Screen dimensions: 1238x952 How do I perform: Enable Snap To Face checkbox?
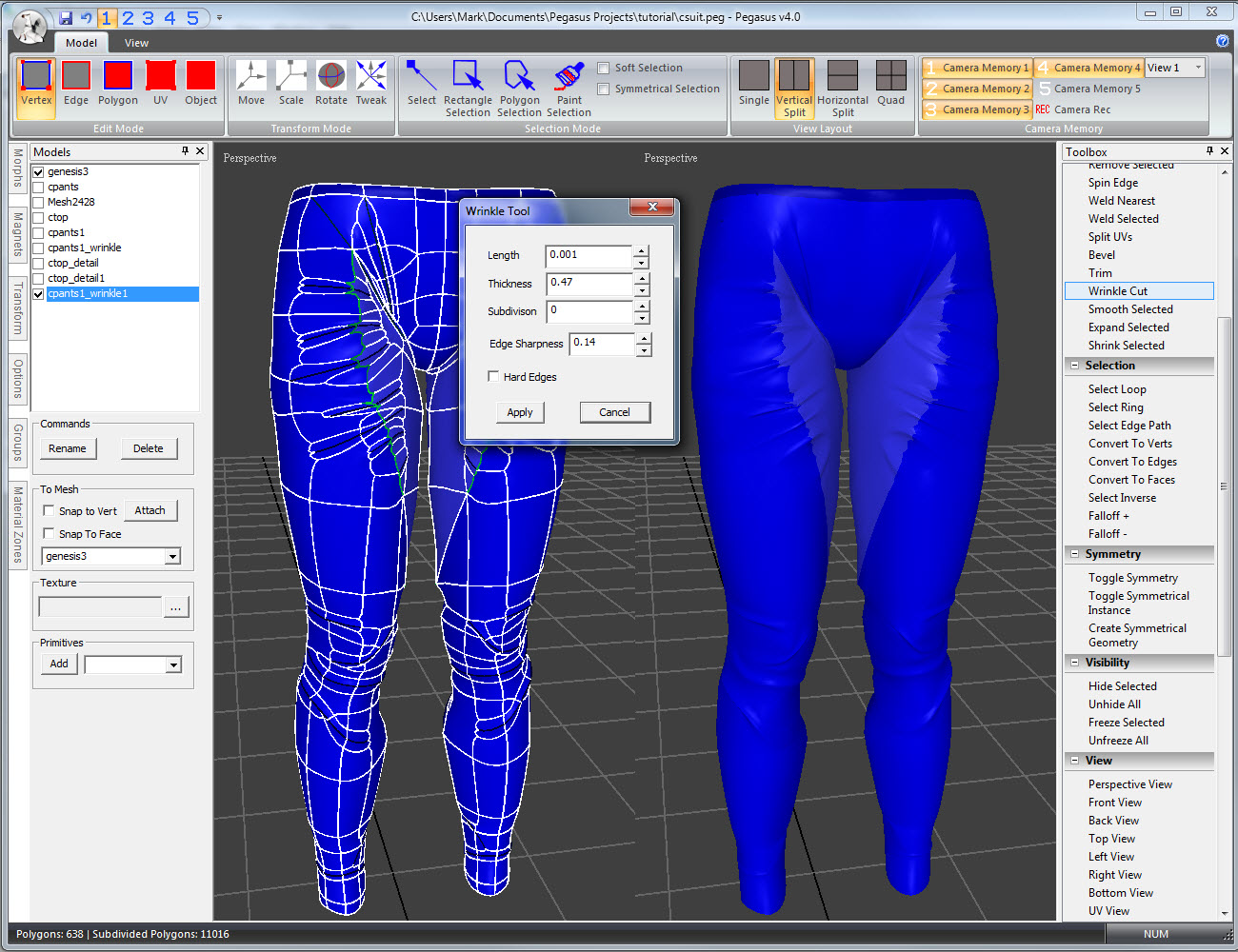(49, 534)
